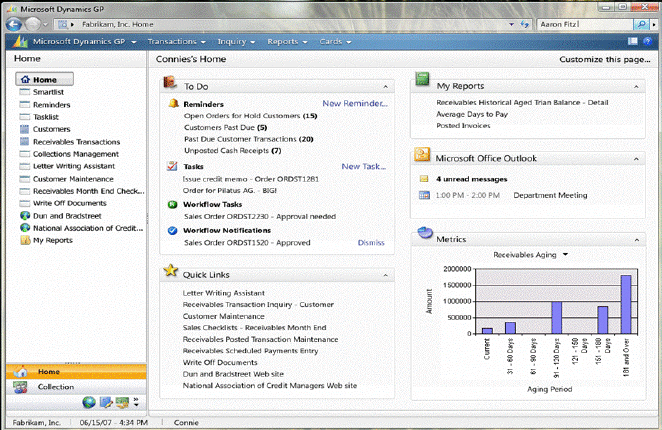Screen dimensions: 662x430
Task: Click the My Reports folder icon in sidebar
Action: coord(25,240)
